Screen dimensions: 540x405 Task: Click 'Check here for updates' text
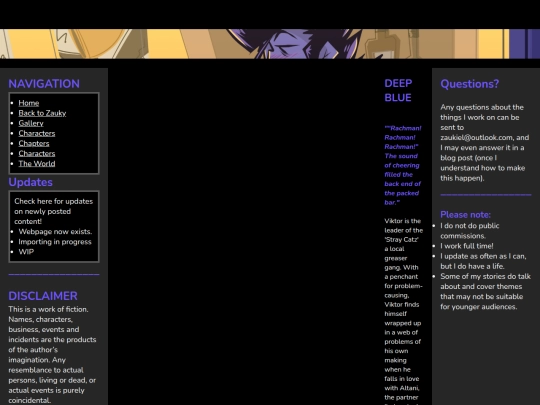53,201
